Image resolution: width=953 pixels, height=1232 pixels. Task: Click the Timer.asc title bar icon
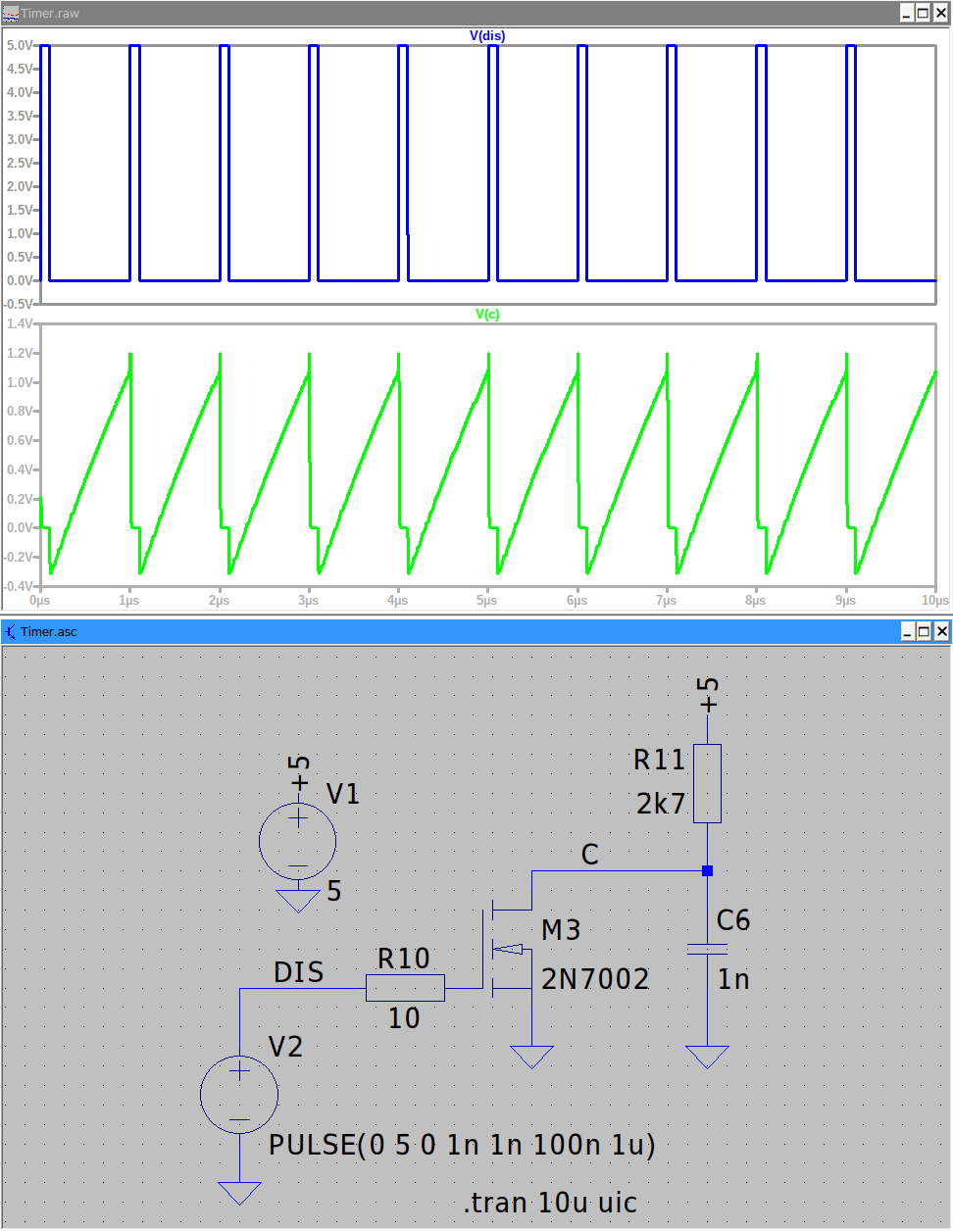11,632
